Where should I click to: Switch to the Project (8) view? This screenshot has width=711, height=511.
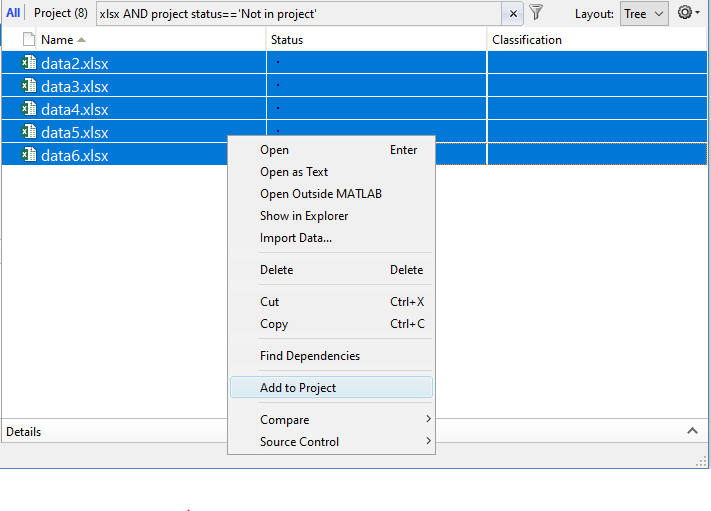[61, 13]
